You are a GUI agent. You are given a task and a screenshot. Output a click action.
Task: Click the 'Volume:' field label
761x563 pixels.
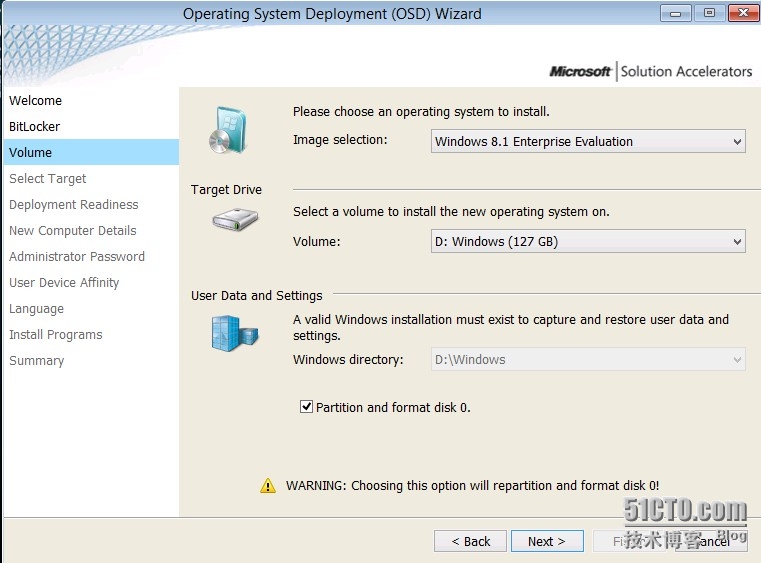(x=316, y=241)
